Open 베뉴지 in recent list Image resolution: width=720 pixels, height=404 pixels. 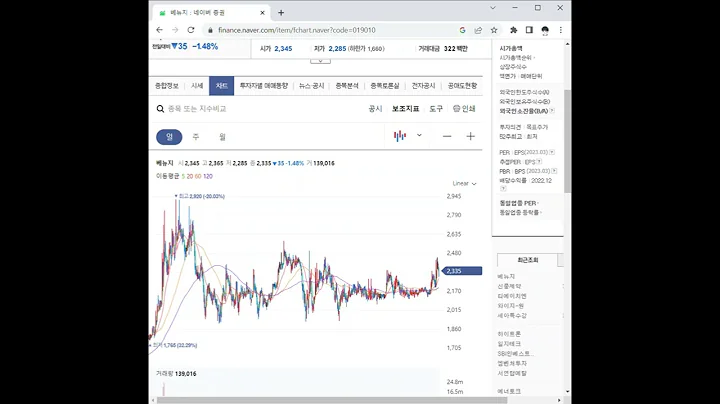(x=506, y=276)
